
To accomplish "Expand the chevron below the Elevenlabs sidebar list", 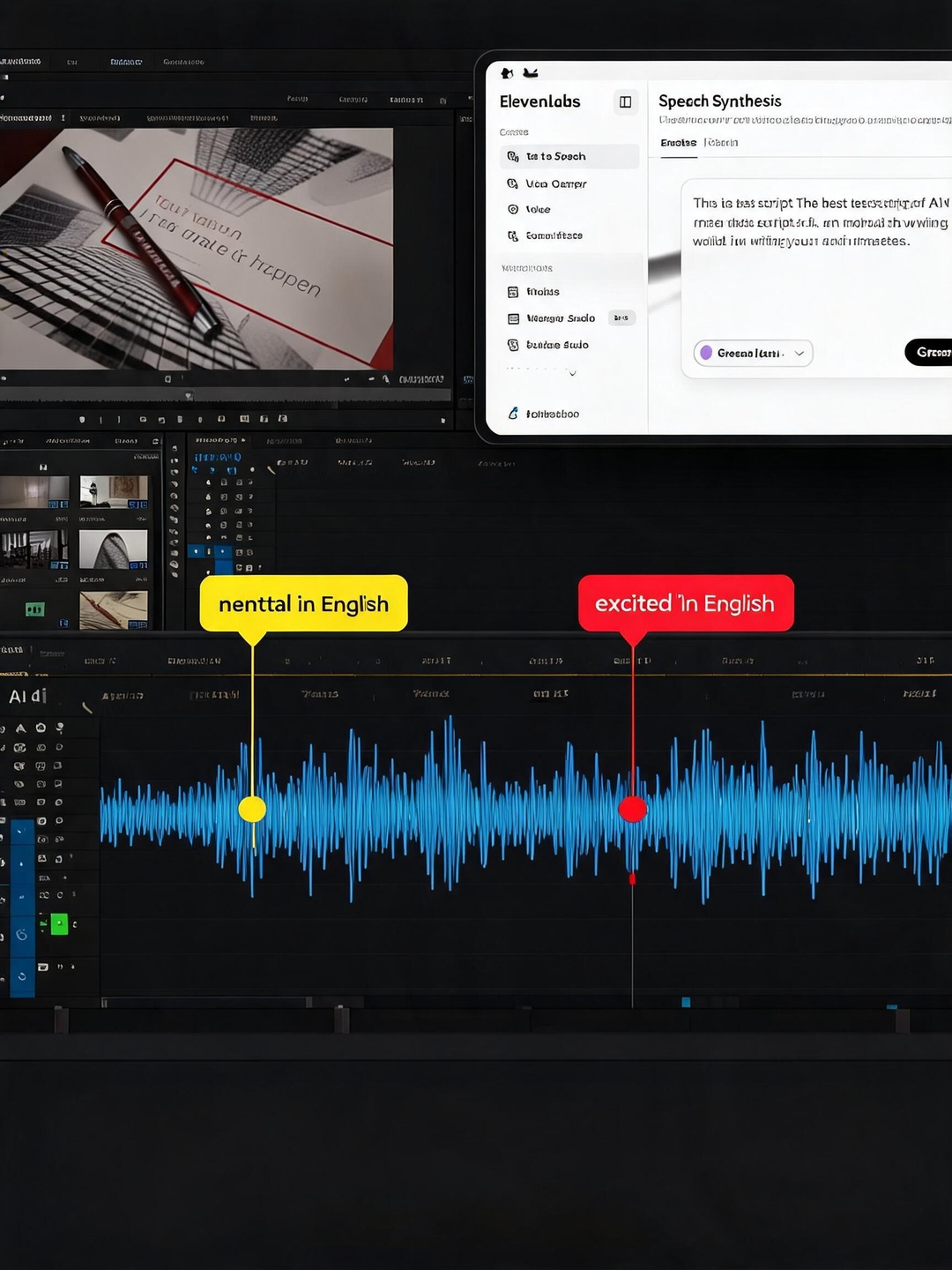I will (572, 374).
